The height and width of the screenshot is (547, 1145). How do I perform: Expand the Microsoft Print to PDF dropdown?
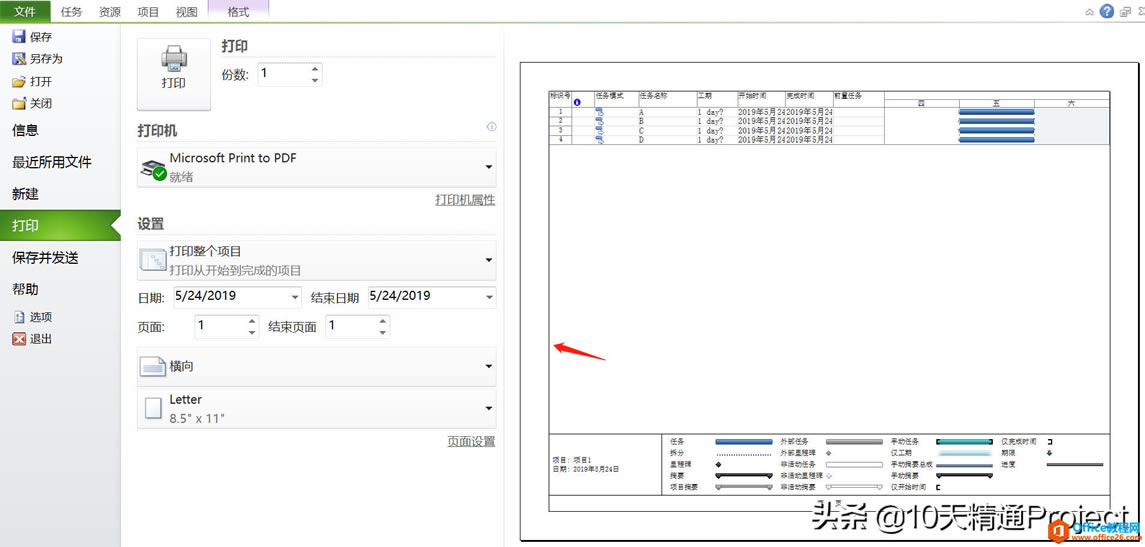(x=317, y=167)
